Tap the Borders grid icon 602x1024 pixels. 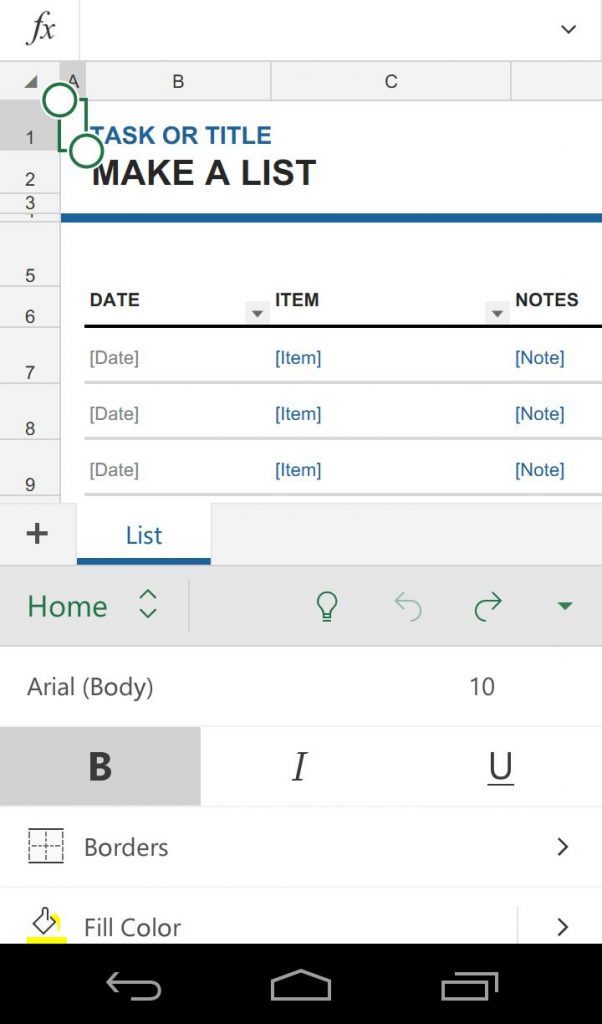(46, 846)
